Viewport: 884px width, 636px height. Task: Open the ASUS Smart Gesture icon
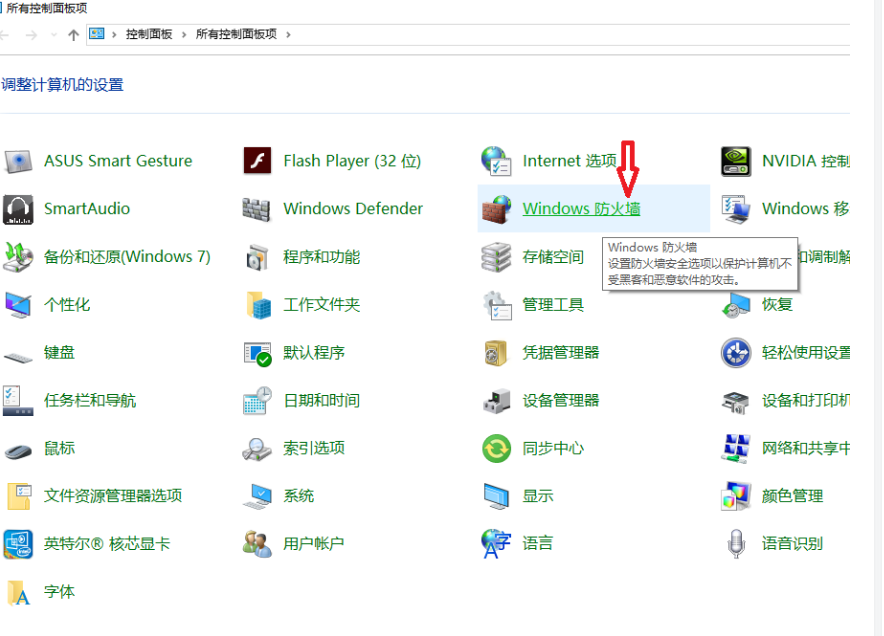18,161
